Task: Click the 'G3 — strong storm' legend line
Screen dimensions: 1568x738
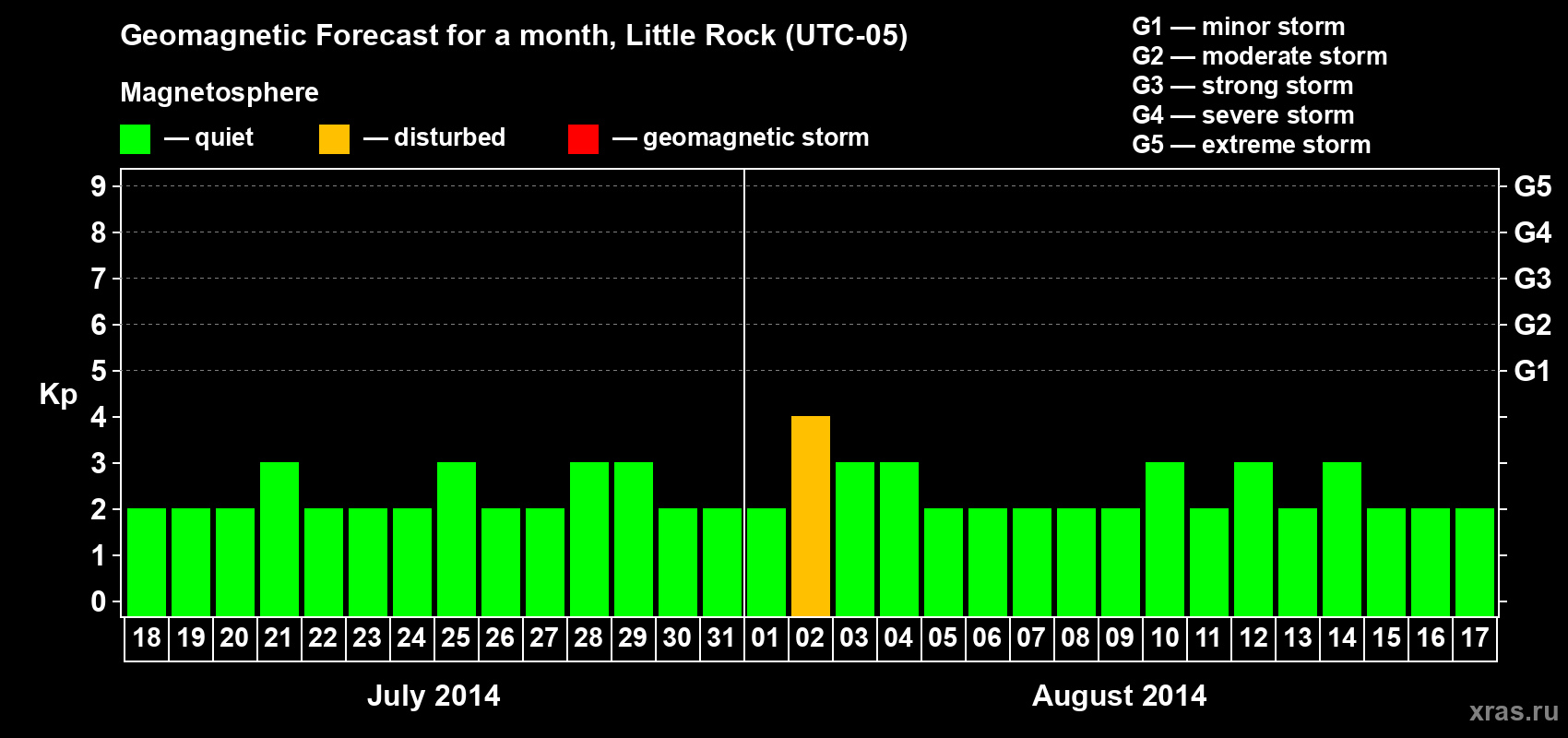Action: click(1242, 86)
